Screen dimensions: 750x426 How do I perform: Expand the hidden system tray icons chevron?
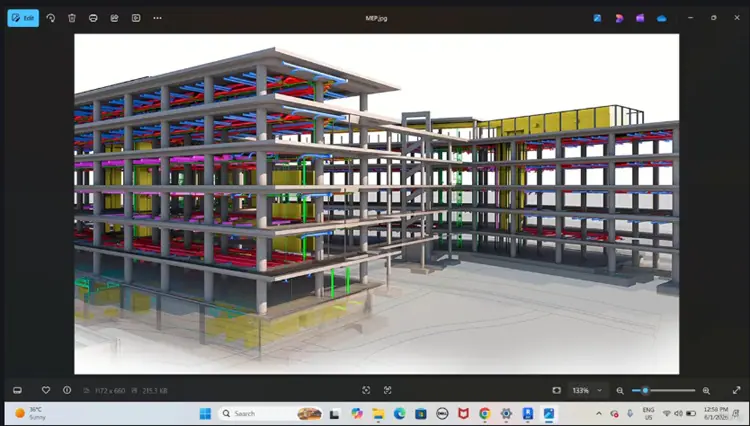pos(599,414)
